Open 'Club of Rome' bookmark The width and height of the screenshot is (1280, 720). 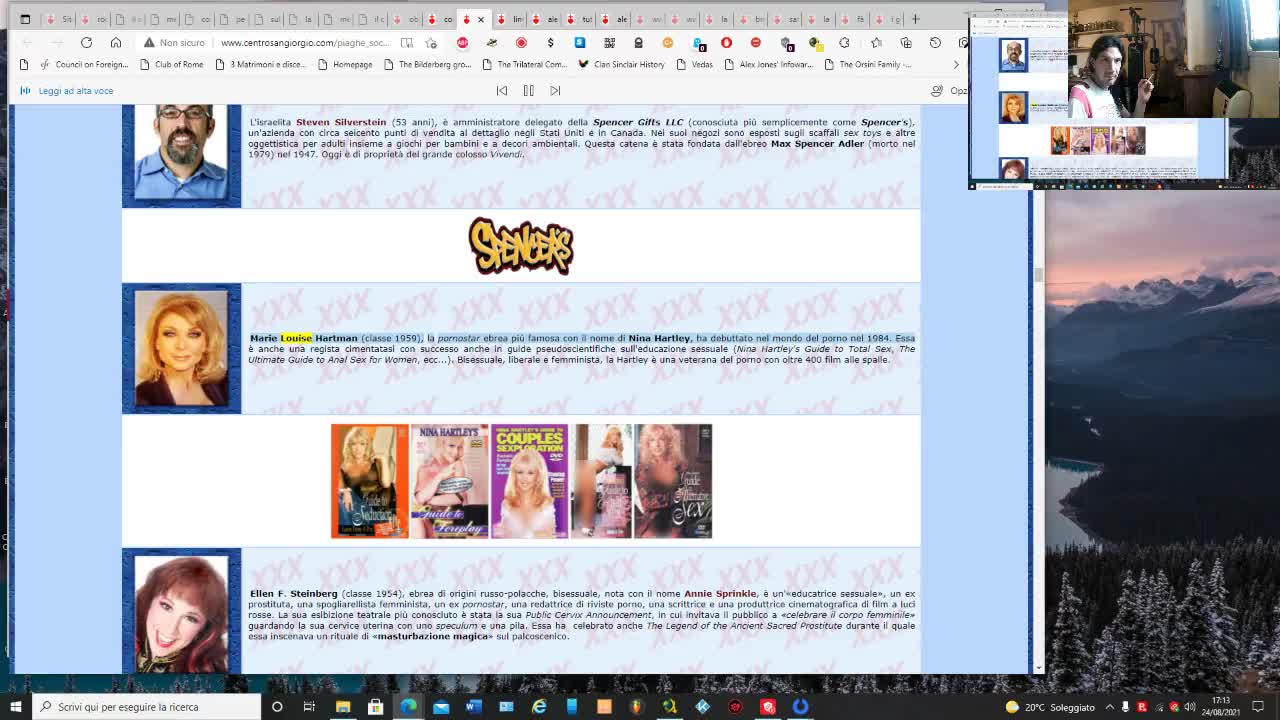[x=171, y=65]
